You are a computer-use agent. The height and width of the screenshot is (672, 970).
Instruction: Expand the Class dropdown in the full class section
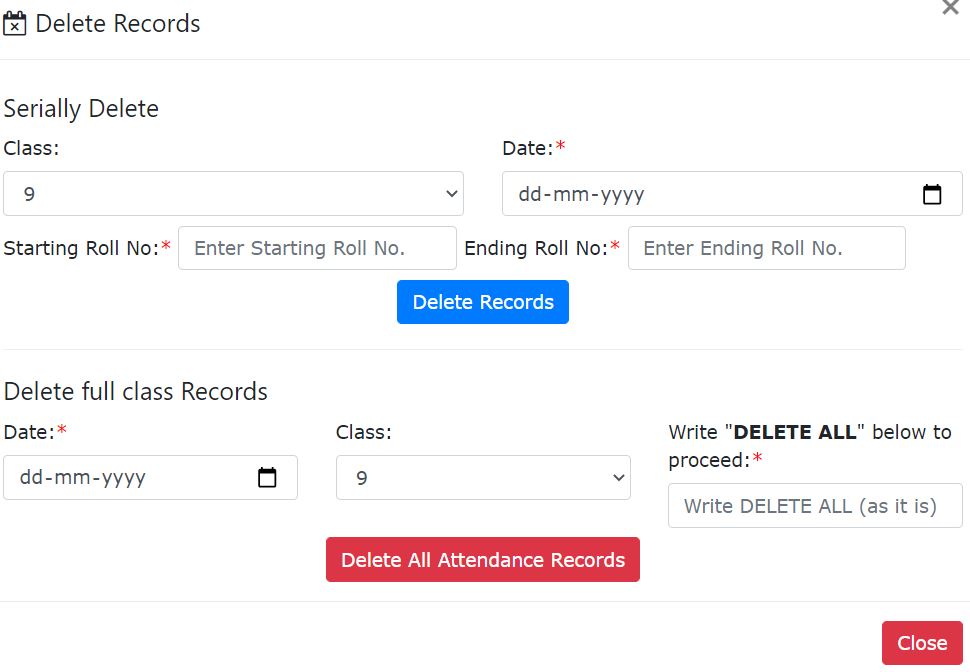point(483,478)
